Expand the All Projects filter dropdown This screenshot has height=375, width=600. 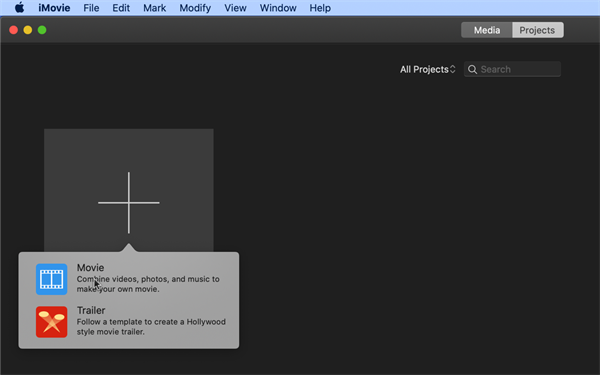427,69
